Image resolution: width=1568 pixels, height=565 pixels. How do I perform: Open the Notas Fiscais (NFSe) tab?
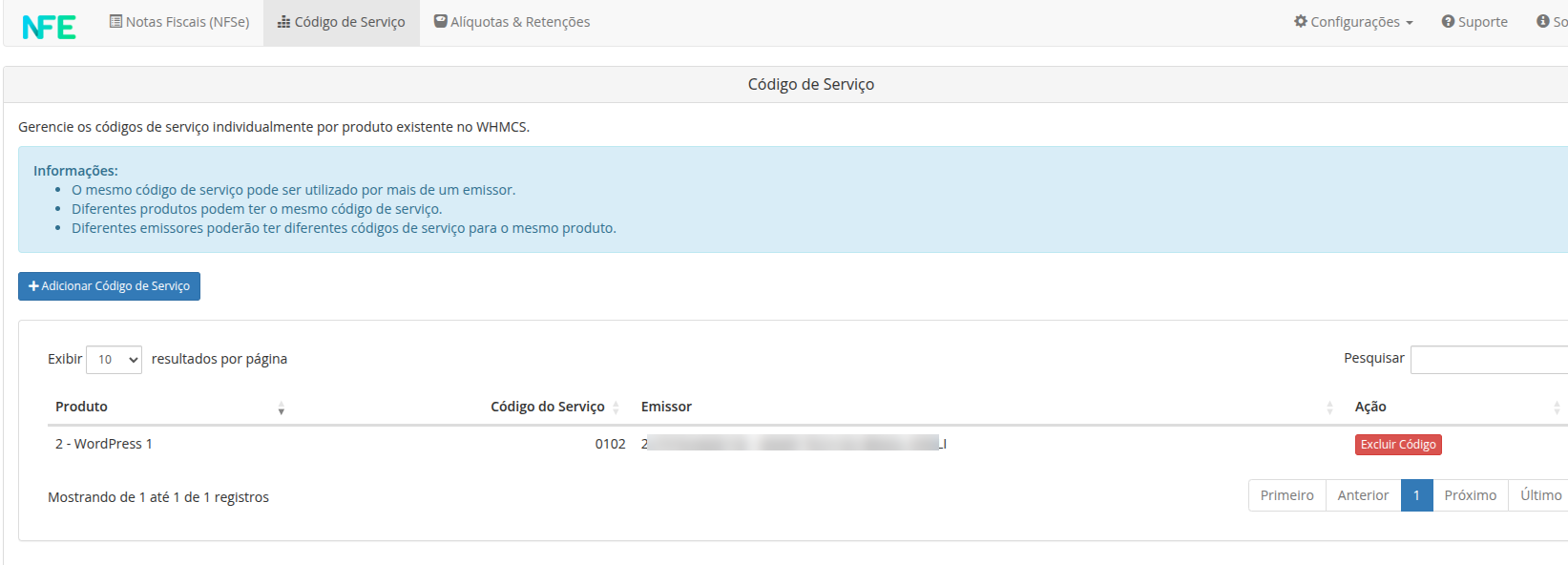(179, 22)
